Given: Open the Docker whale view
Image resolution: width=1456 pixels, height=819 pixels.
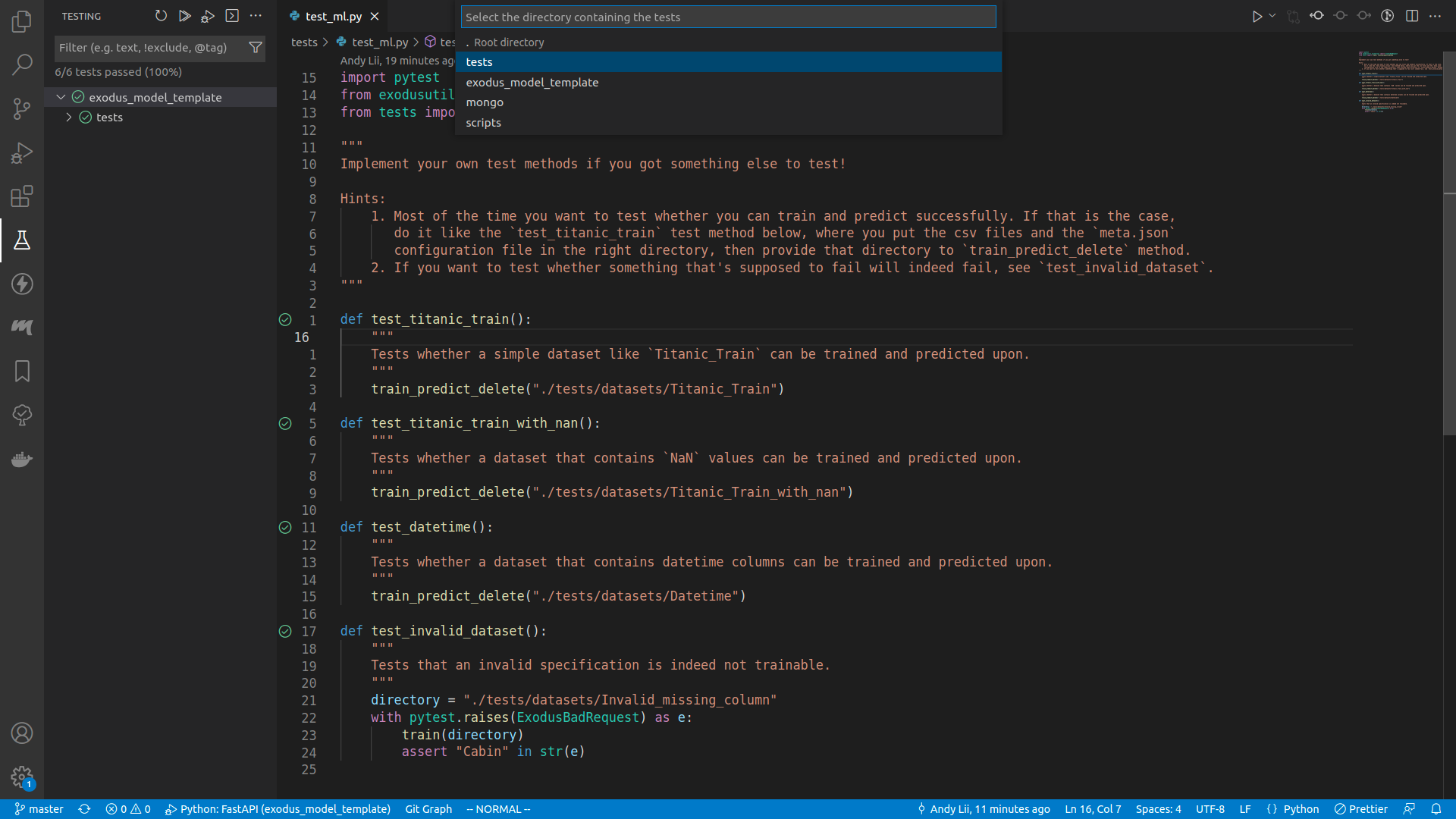Looking at the screenshot, I should click(x=22, y=459).
